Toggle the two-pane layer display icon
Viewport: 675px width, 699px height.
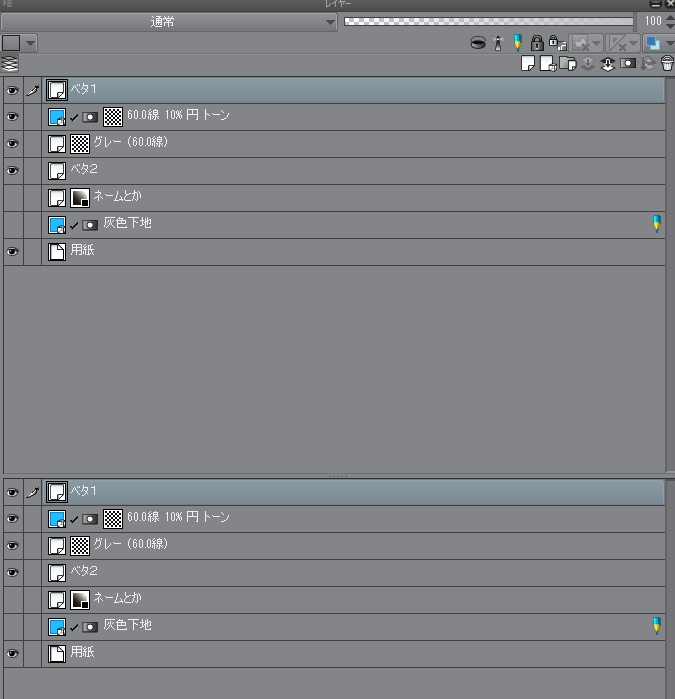10,64
